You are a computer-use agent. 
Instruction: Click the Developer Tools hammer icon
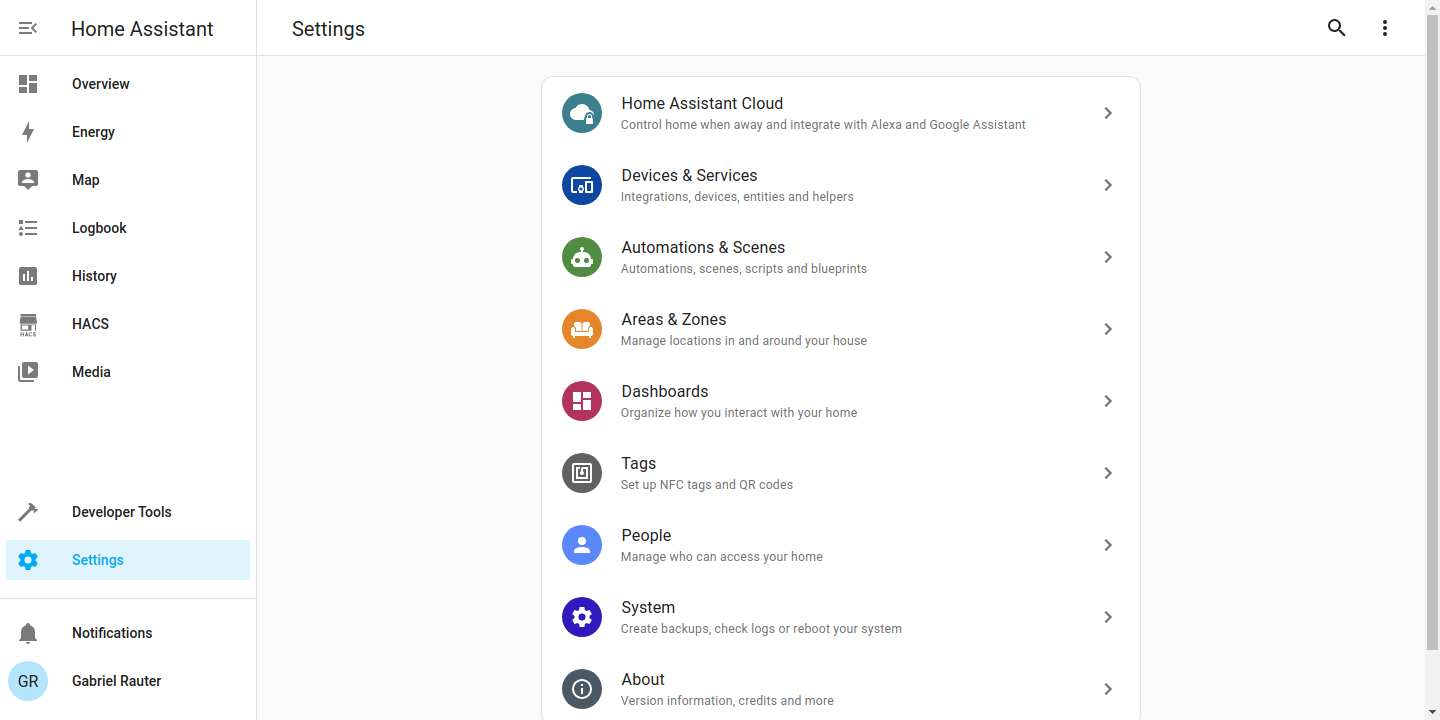(x=28, y=512)
